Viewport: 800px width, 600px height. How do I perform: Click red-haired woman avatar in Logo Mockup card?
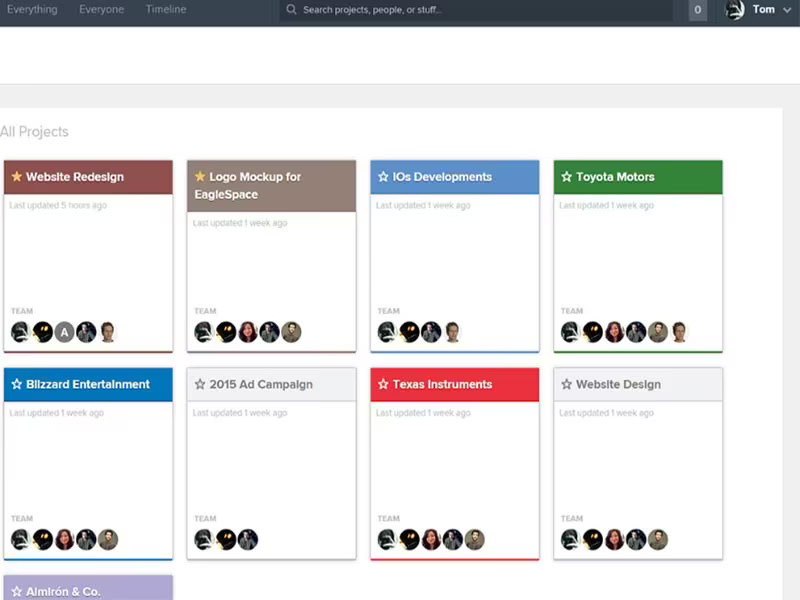pyautogui.click(x=247, y=332)
